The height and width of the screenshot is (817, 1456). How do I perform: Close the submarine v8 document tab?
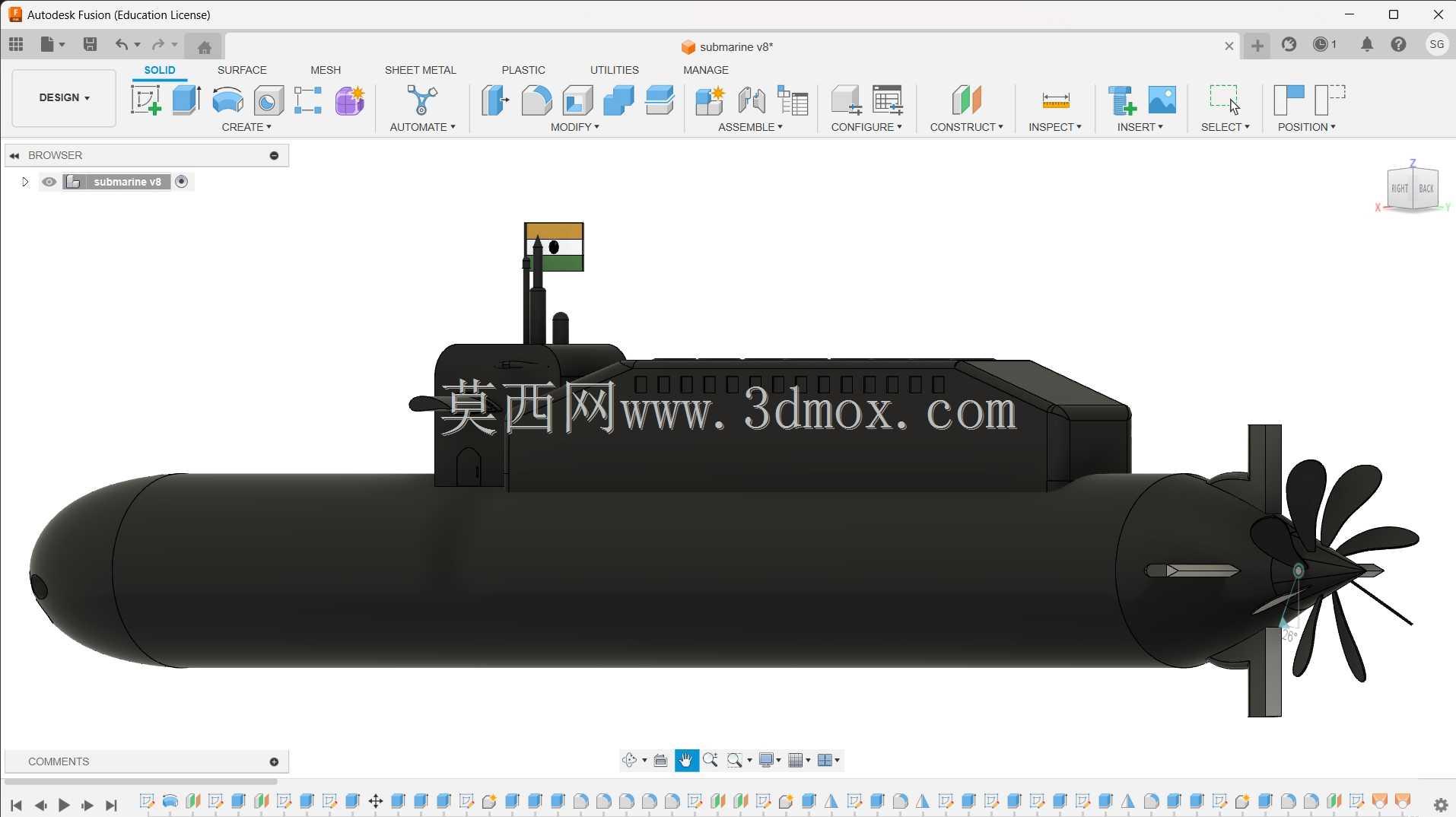pyautogui.click(x=1229, y=46)
